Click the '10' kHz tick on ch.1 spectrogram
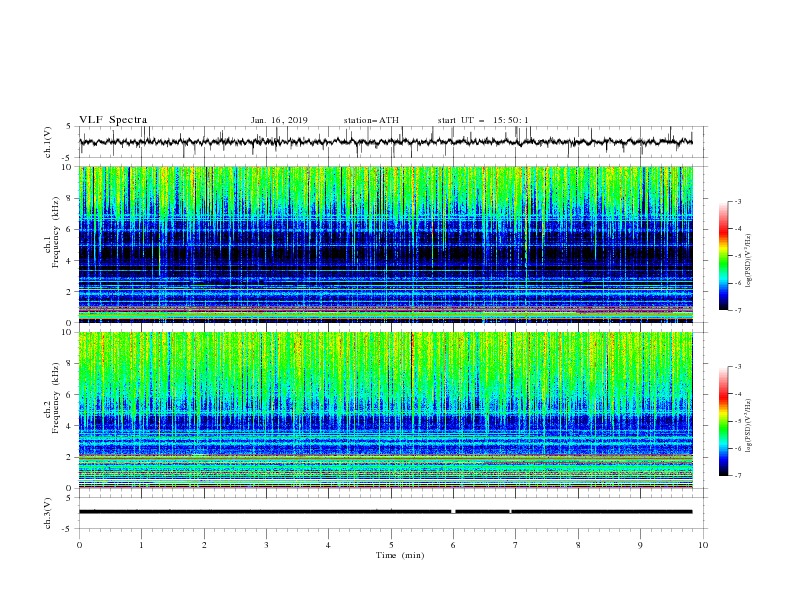The height and width of the screenshot is (612, 792). click(x=67, y=167)
